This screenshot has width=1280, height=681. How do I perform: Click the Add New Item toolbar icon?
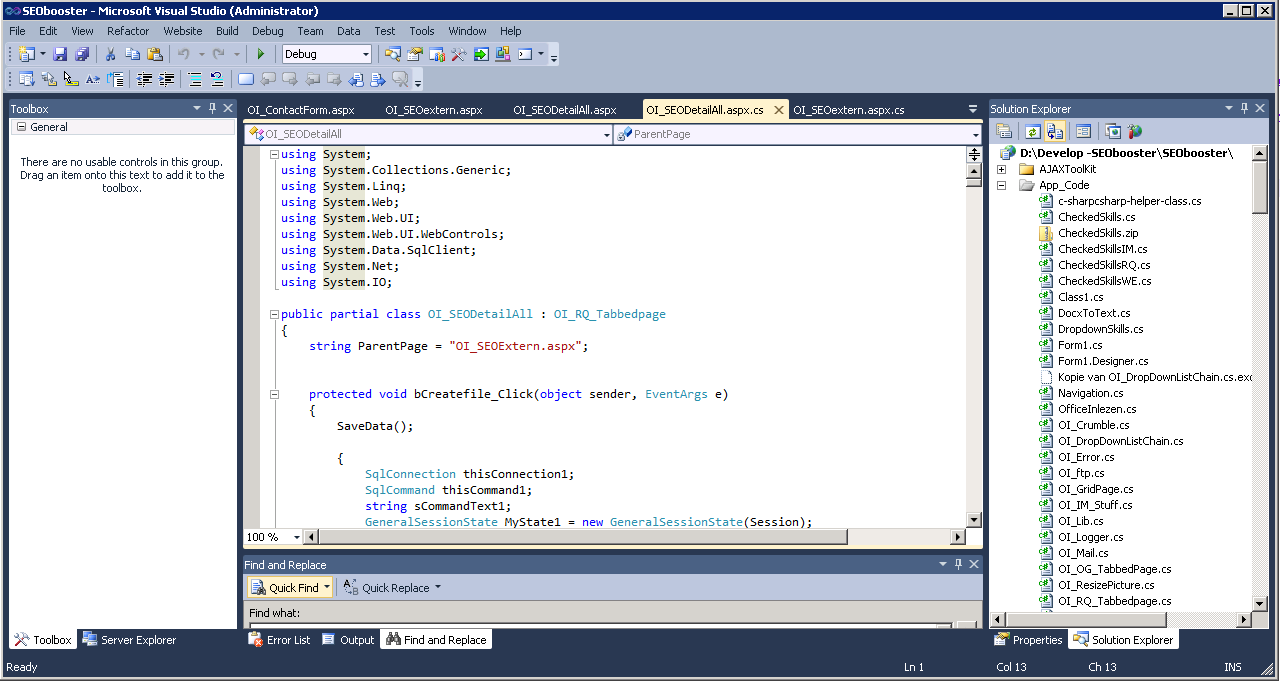(25, 54)
